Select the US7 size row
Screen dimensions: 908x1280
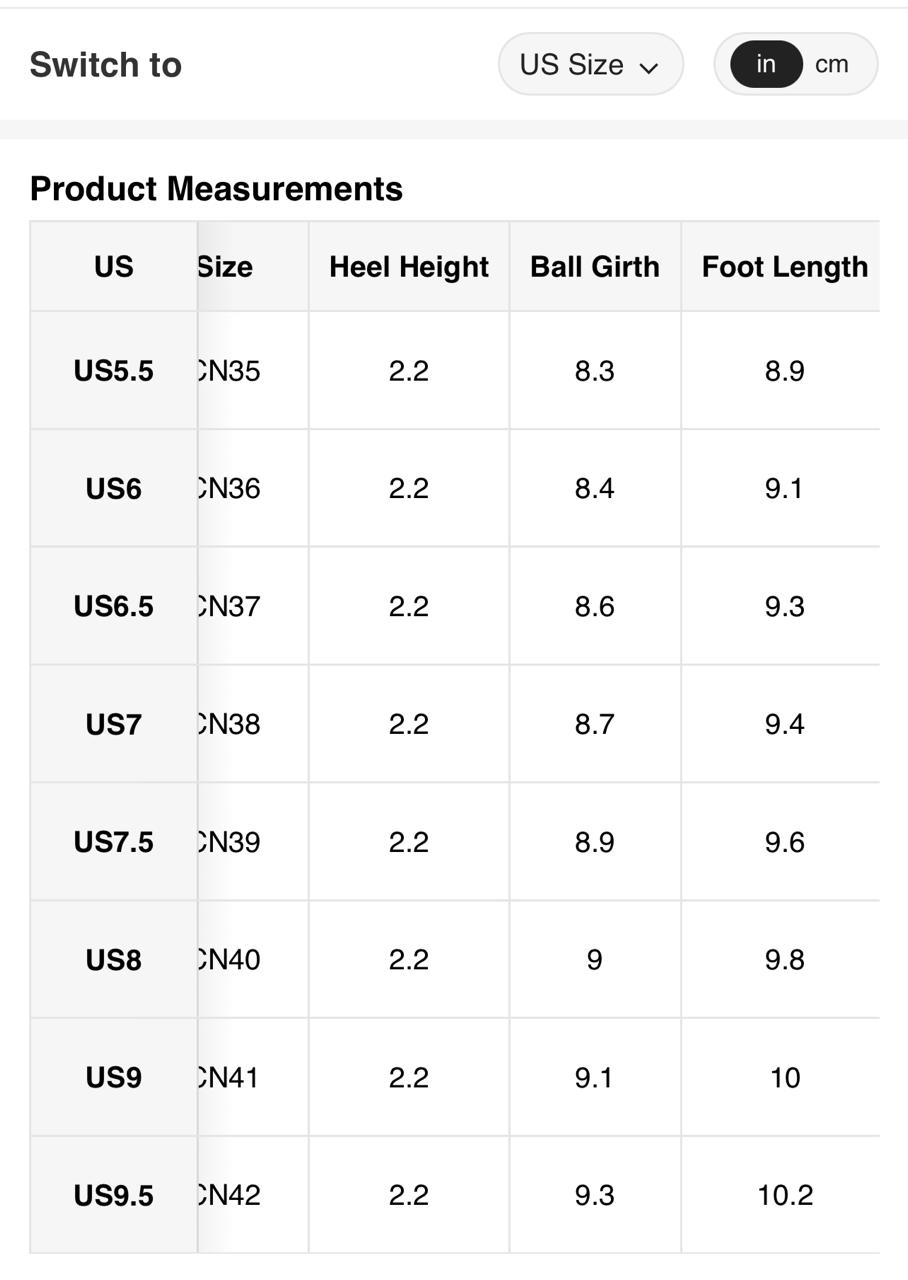point(114,725)
